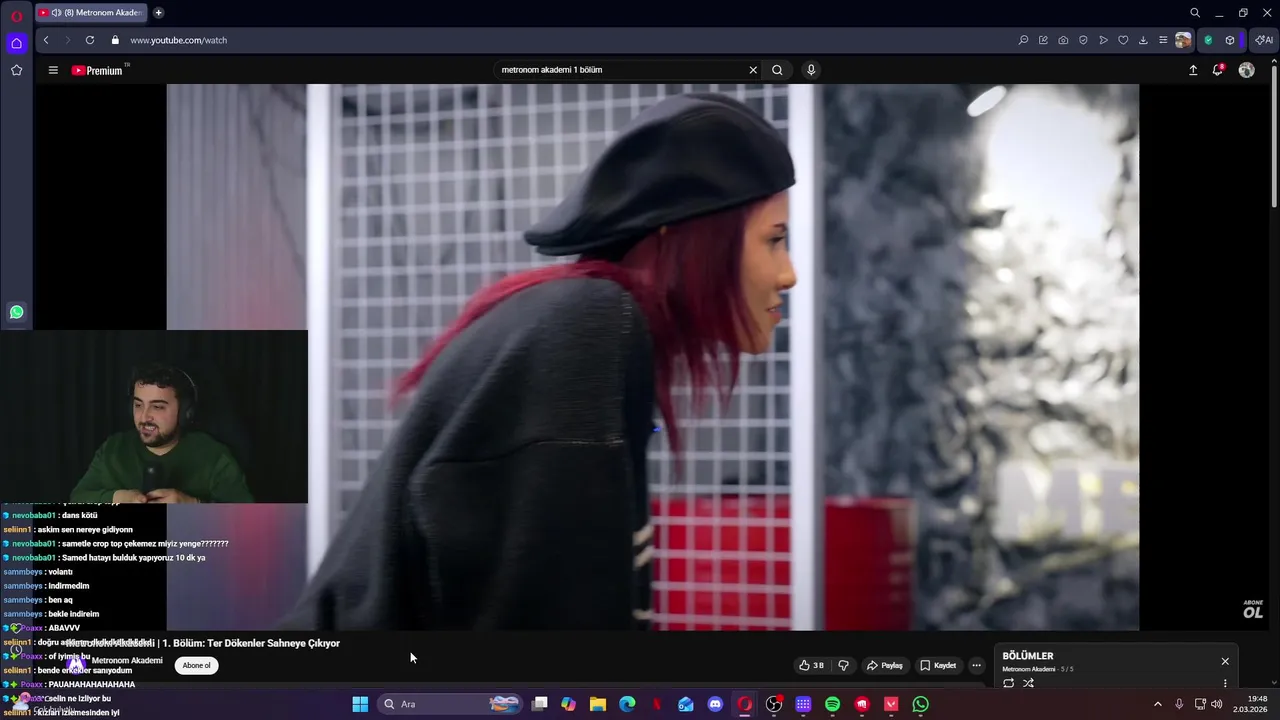This screenshot has height=720, width=1280.
Task: Open the Opera AI assistant button
Action: [x=1263, y=40]
